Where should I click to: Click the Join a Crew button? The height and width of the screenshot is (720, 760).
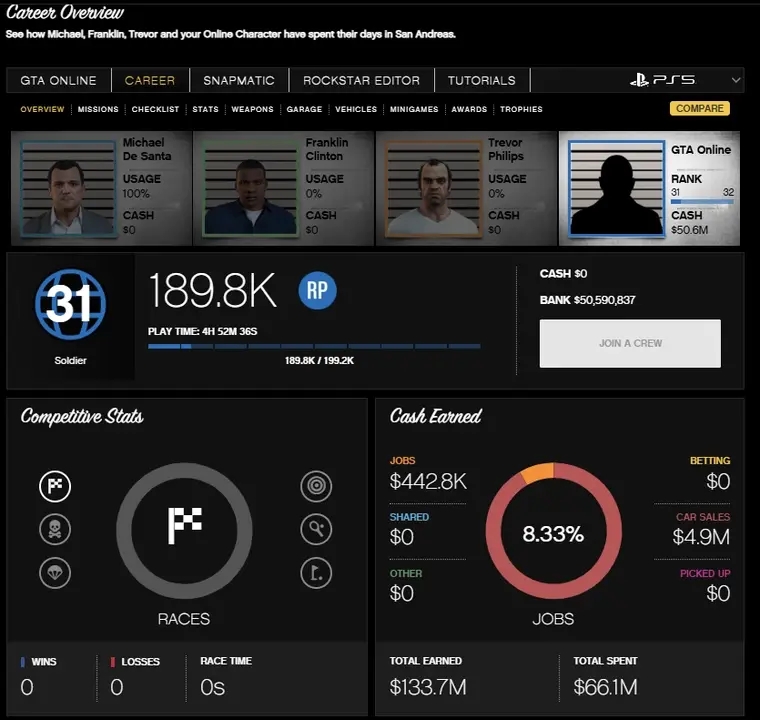[x=630, y=343]
